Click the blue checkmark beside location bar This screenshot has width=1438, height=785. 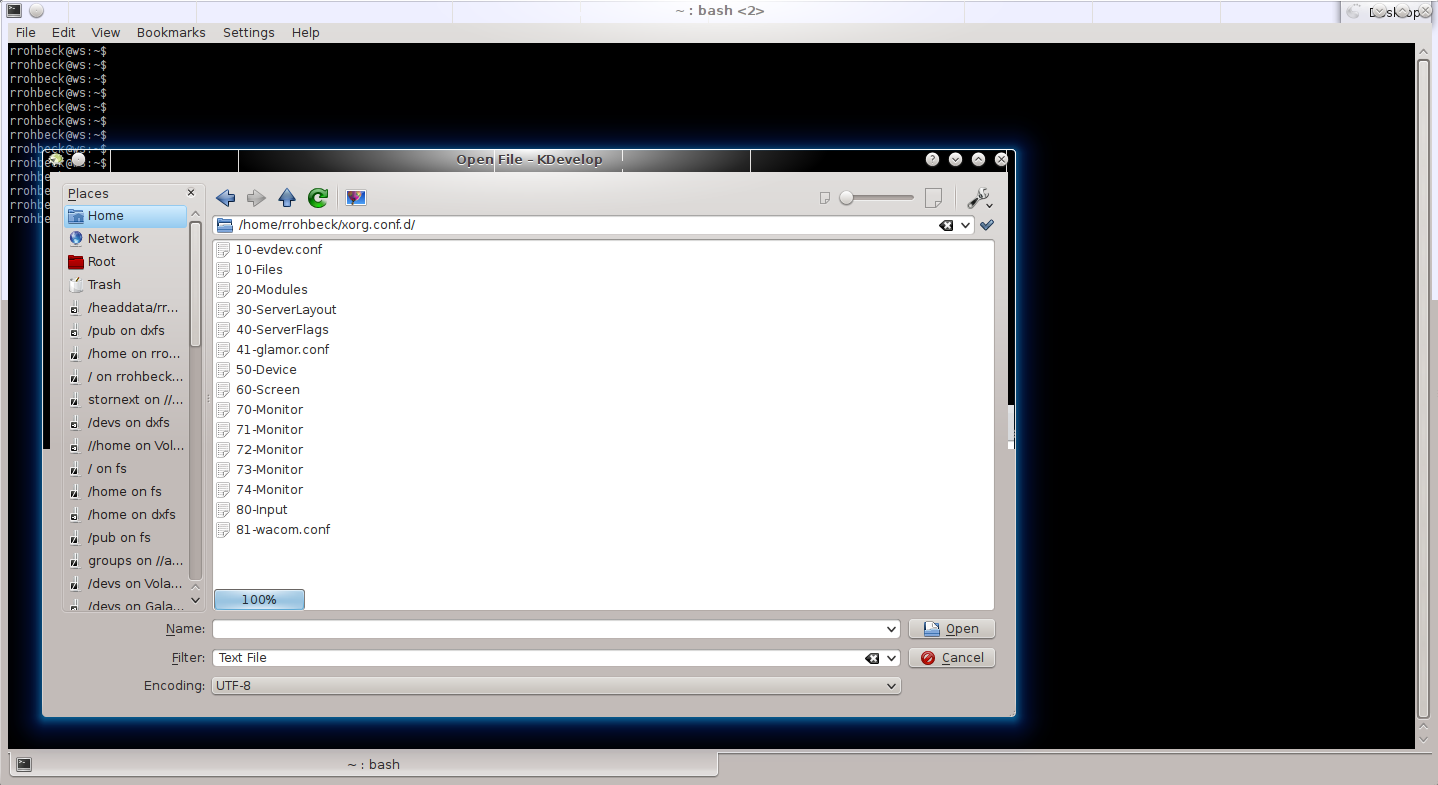coord(987,226)
